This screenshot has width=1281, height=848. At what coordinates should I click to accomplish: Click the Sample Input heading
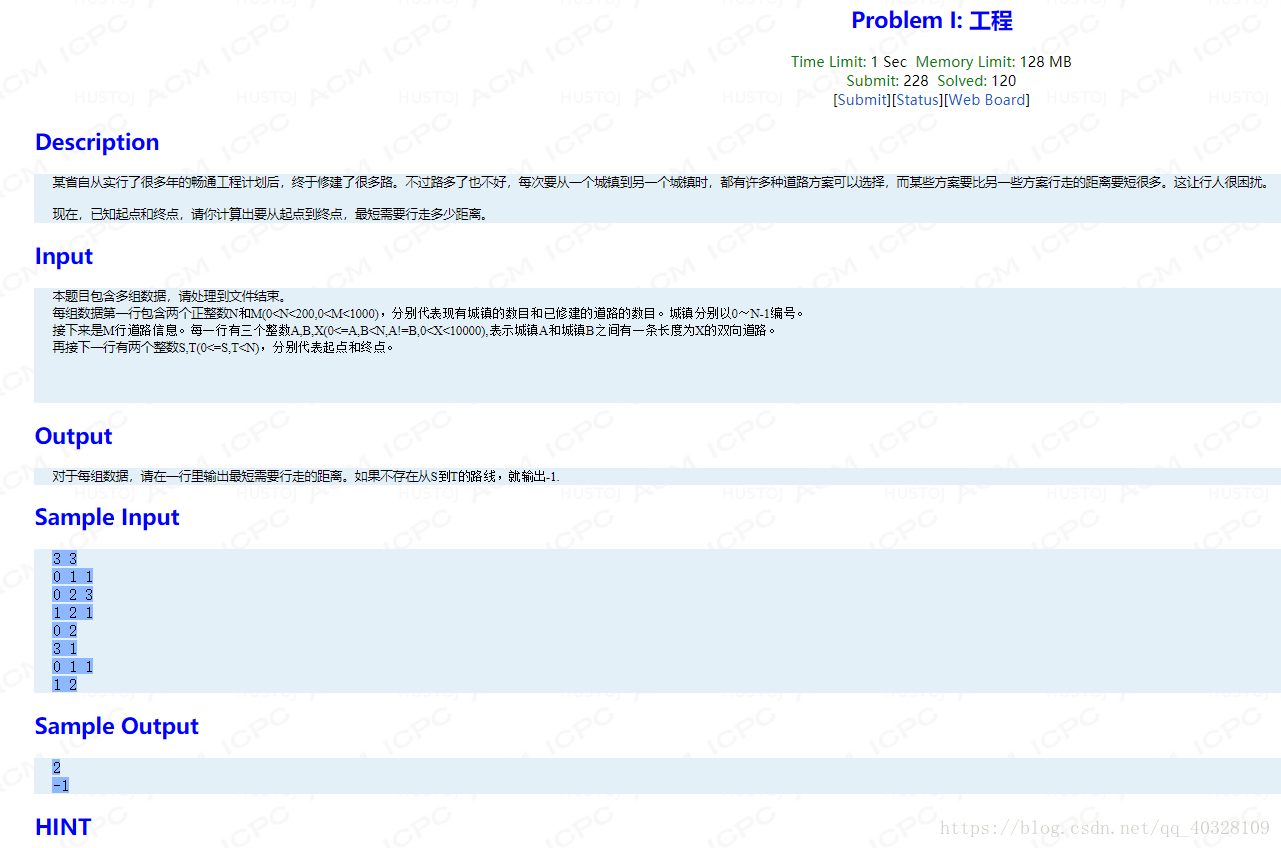(107, 517)
